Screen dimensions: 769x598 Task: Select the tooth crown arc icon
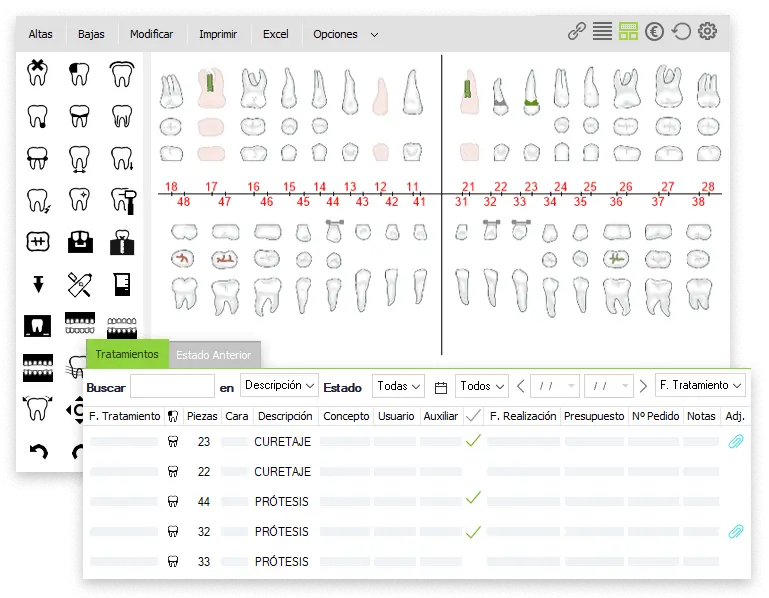click(122, 72)
